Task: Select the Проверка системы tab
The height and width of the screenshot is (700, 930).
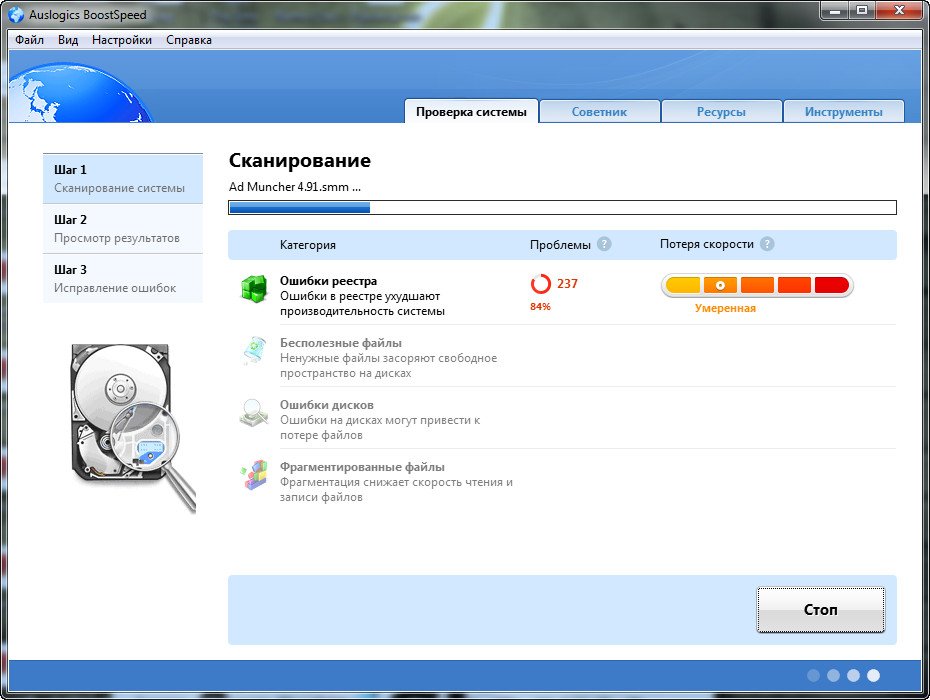Action: point(471,112)
